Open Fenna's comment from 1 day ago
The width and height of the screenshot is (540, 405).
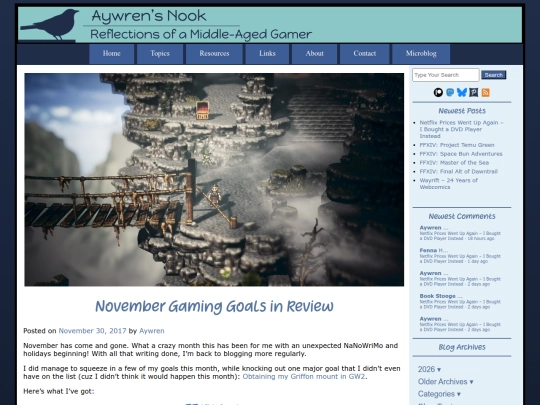(460, 256)
